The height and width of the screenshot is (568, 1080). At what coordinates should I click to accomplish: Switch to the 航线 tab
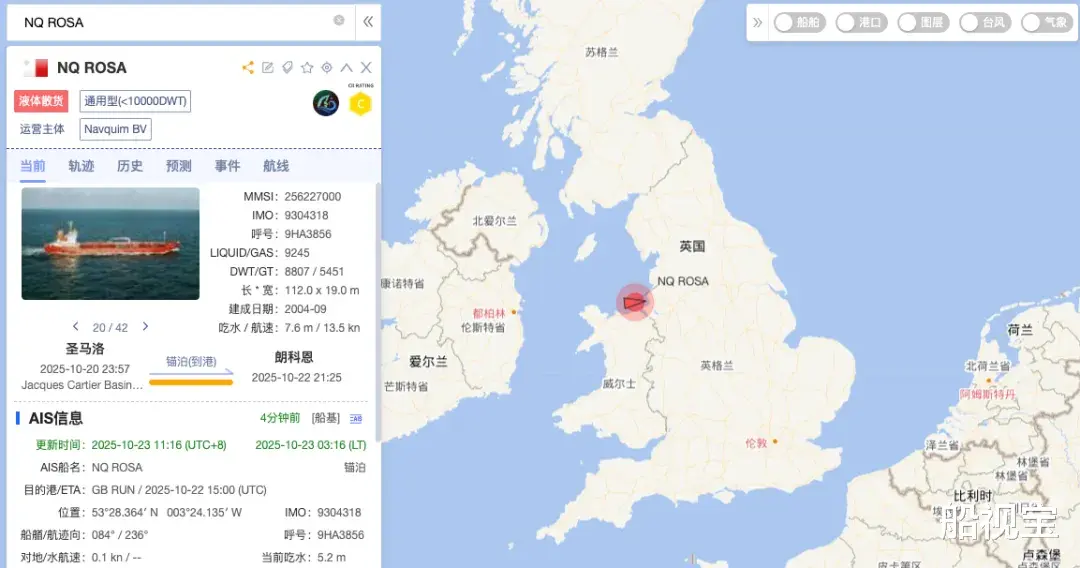[x=276, y=166]
